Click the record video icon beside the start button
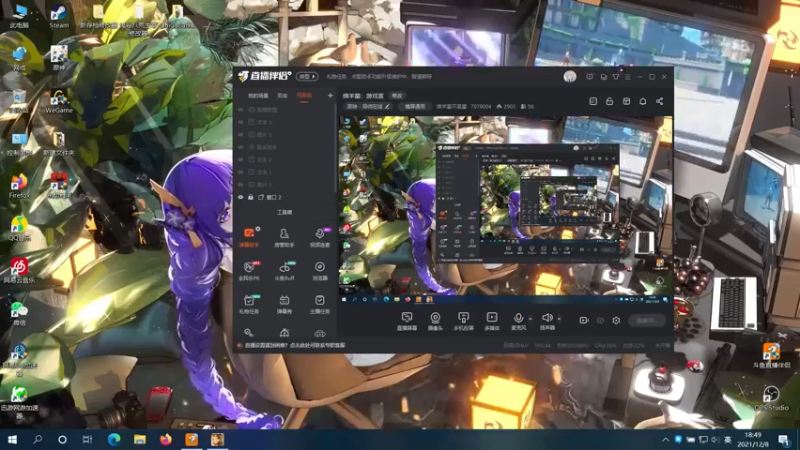The width and height of the screenshot is (800, 450). tap(584, 320)
